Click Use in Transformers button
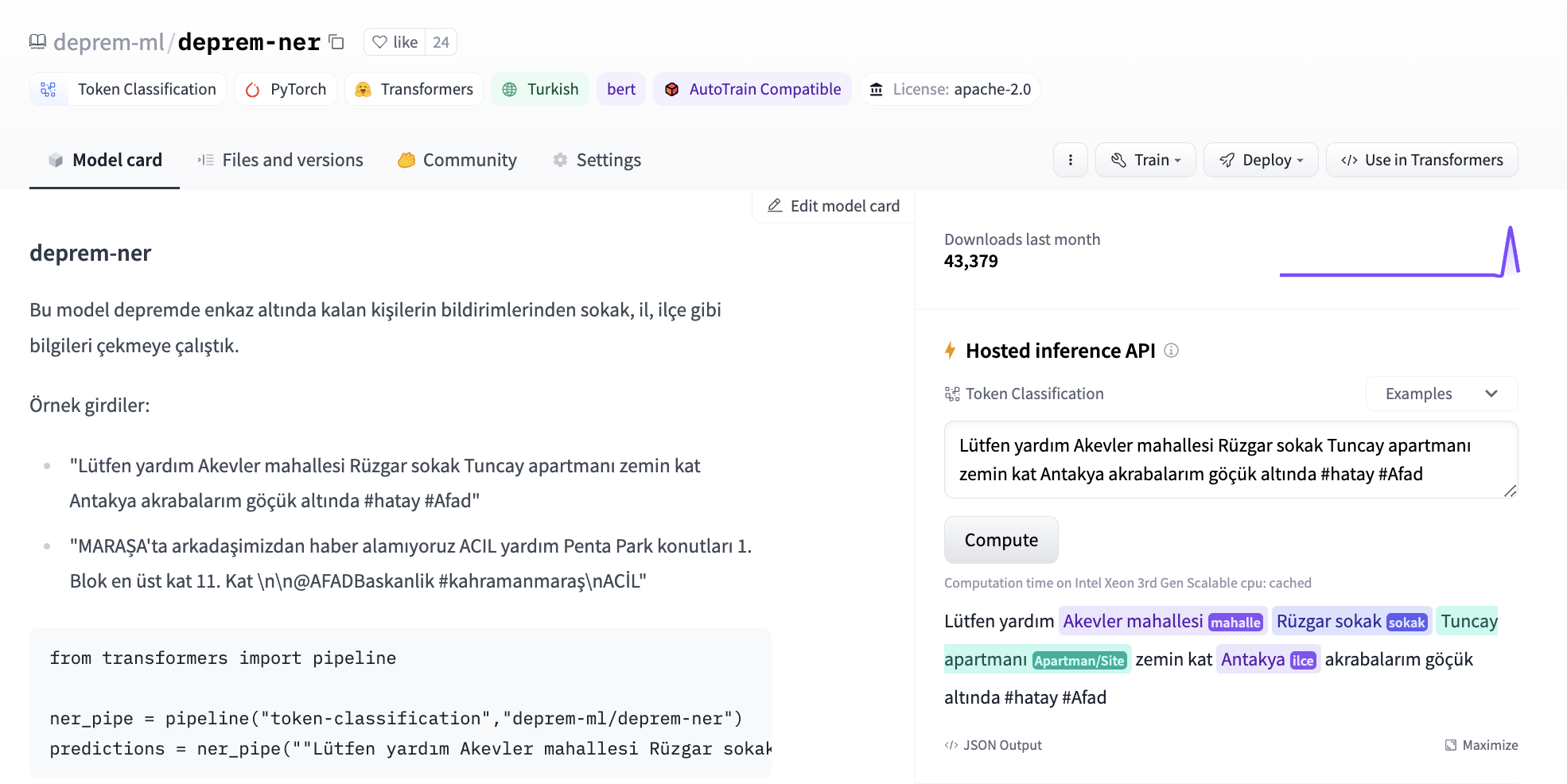Viewport: 1567px width, 784px height. point(1421,160)
